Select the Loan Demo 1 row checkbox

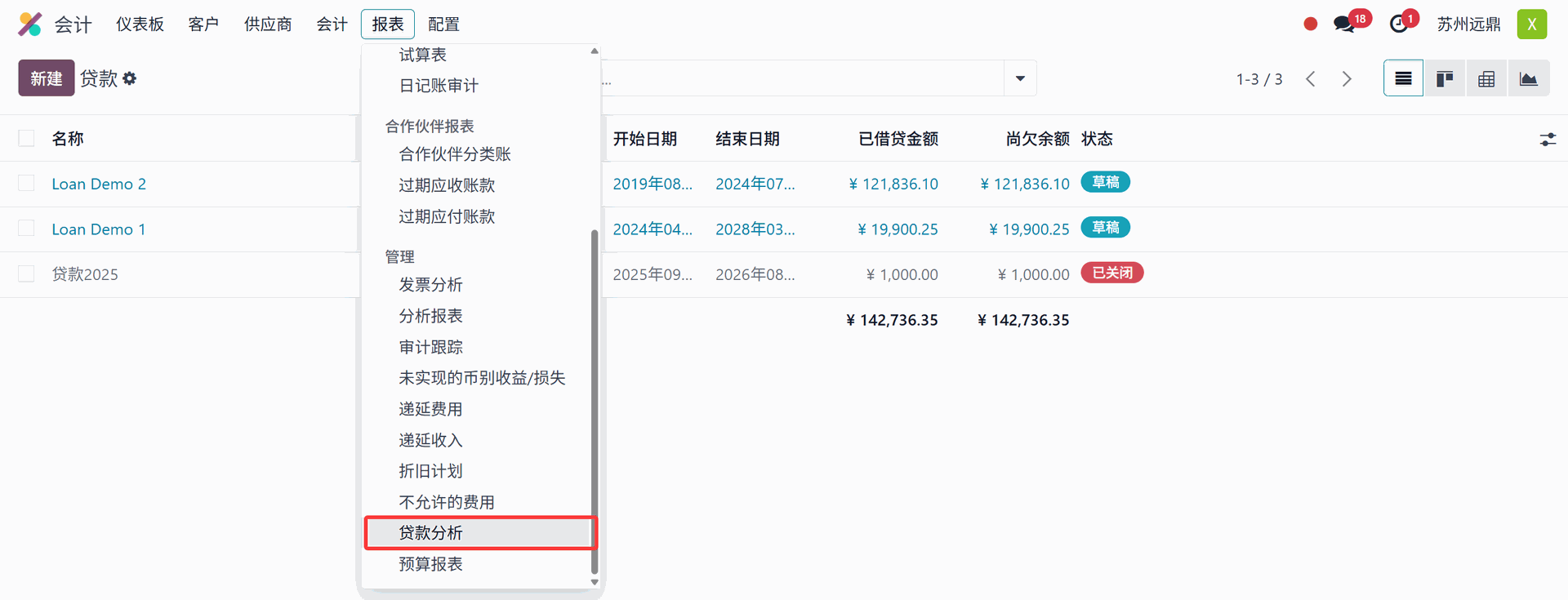tap(27, 229)
